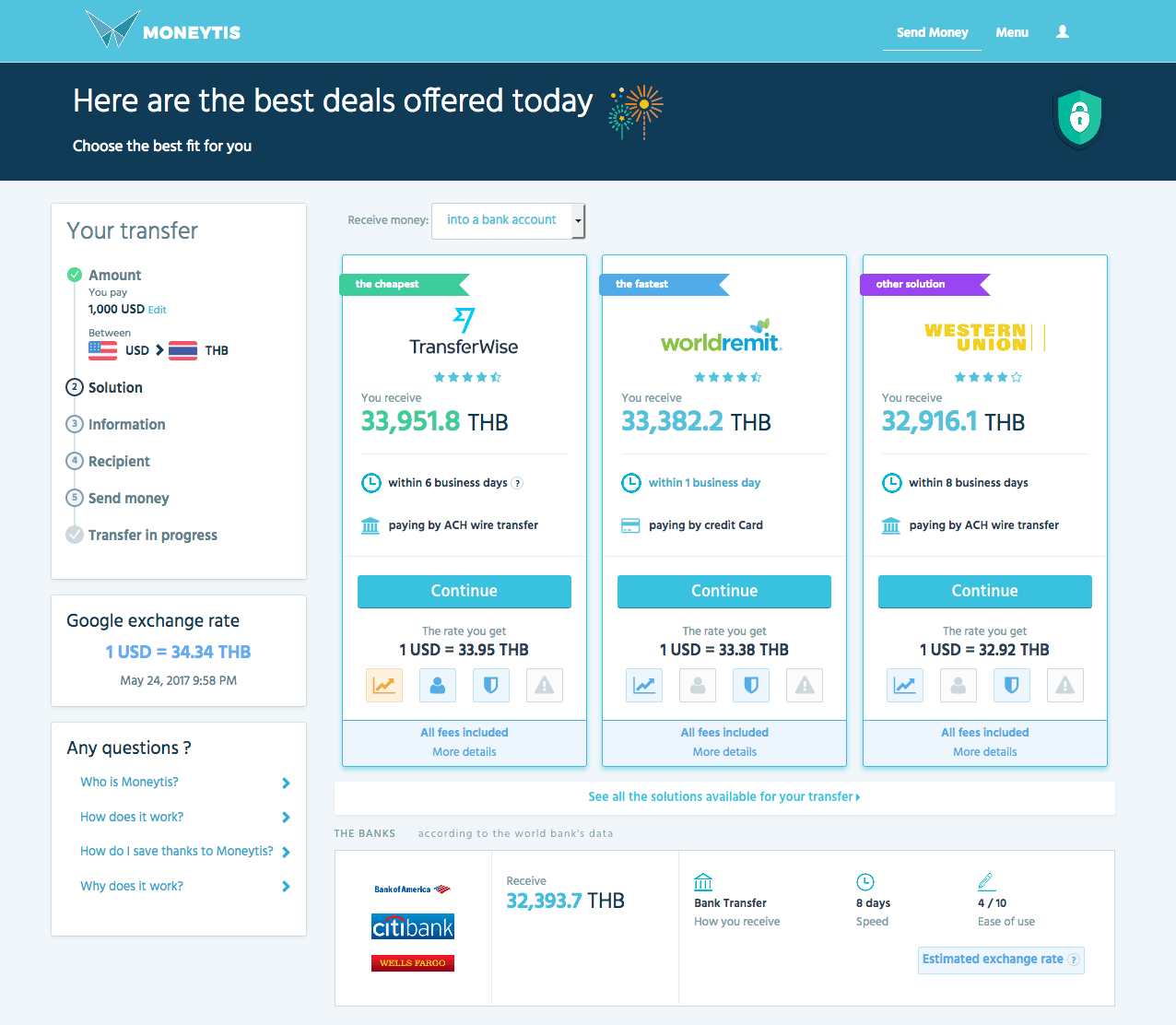View More details for WorldRemit
Screen dimensions: 1176x1025
[724, 752]
